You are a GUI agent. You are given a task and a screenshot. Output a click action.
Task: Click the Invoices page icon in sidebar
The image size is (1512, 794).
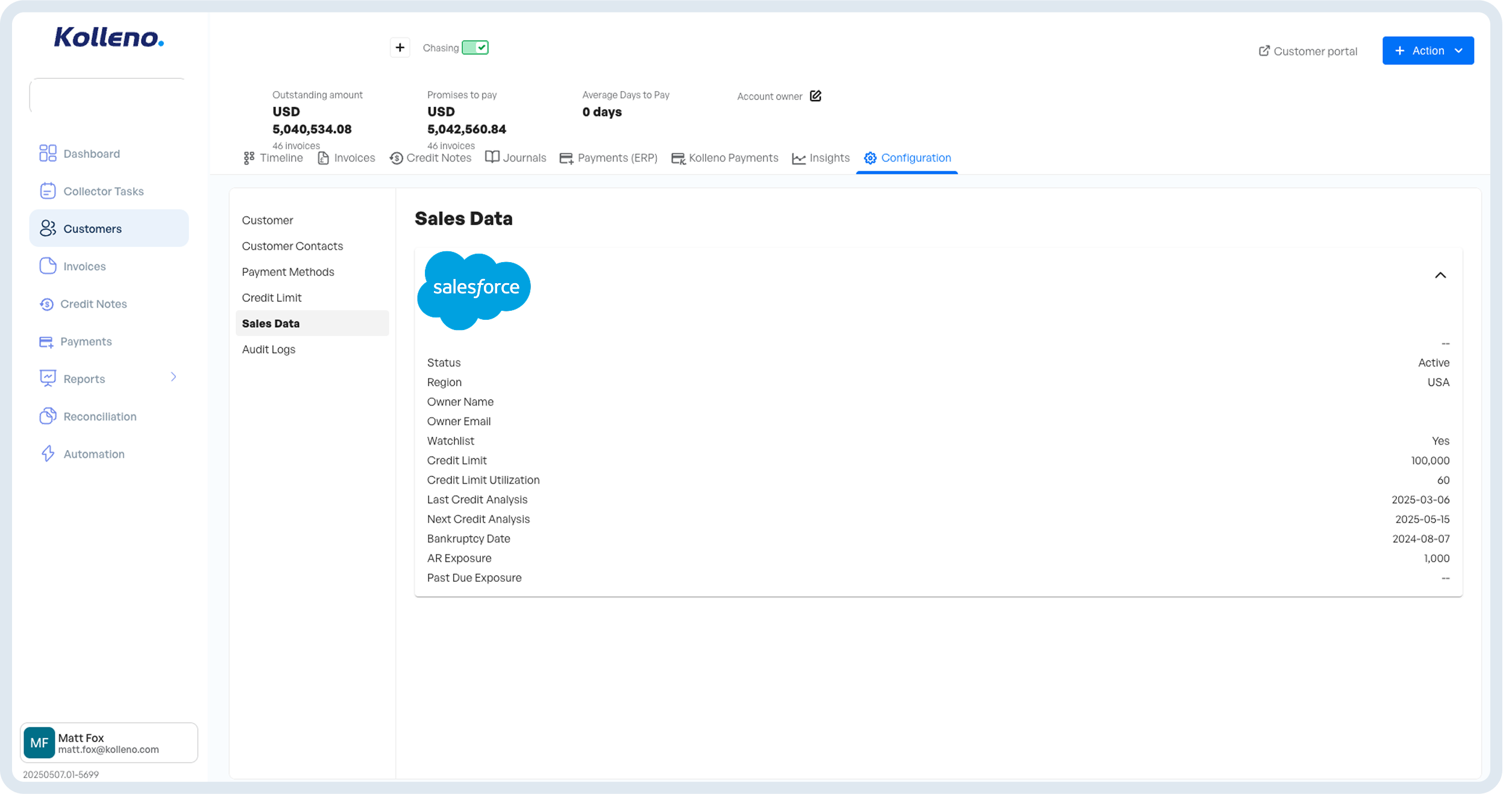tap(48, 266)
